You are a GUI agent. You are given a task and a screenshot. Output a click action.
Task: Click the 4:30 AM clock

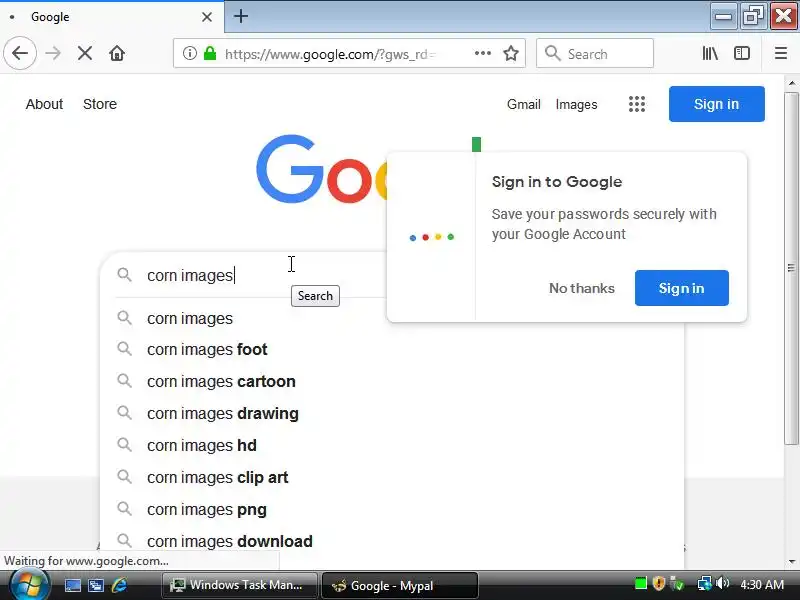(x=762, y=584)
